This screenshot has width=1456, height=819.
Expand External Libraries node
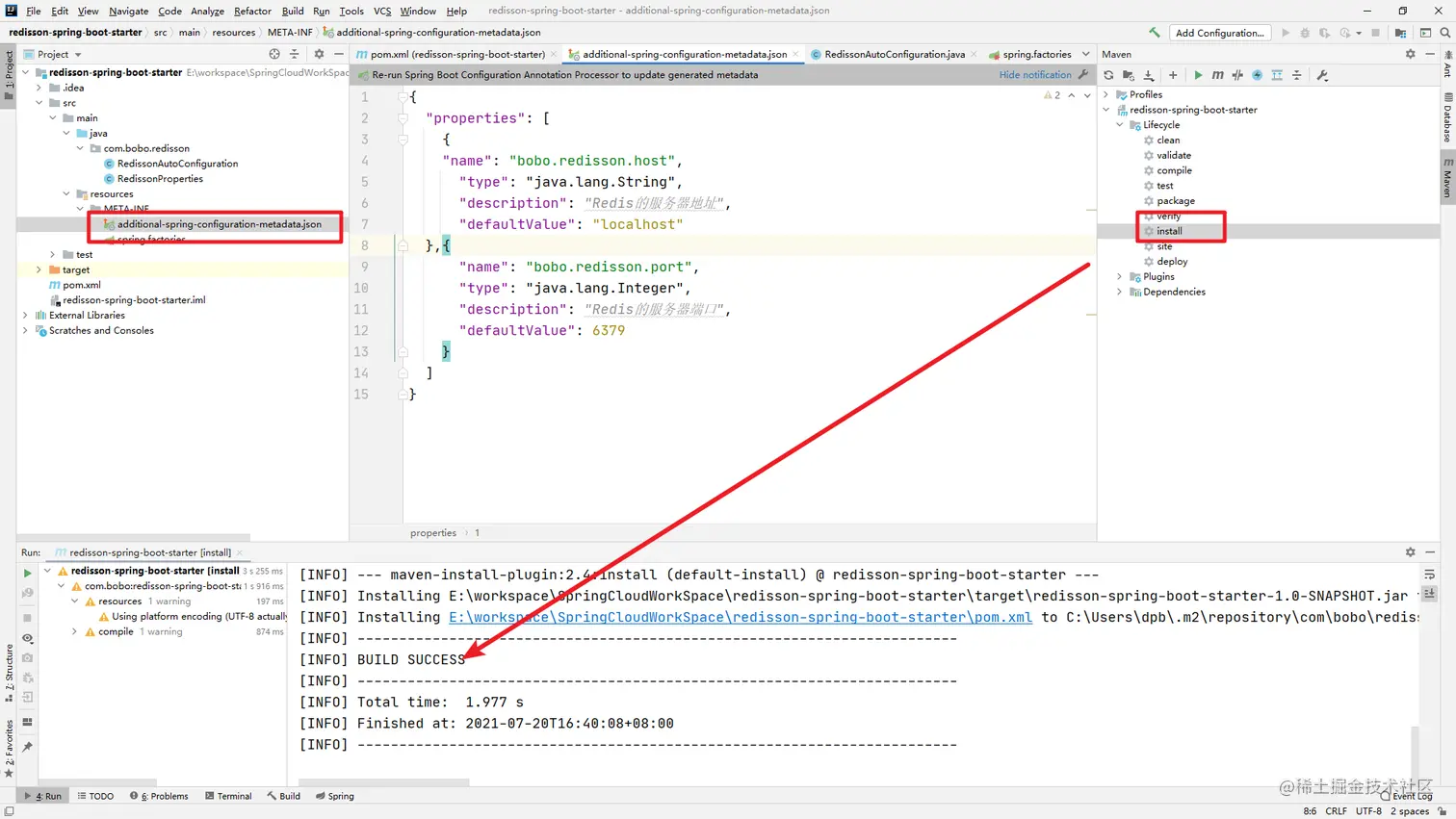tap(26, 316)
